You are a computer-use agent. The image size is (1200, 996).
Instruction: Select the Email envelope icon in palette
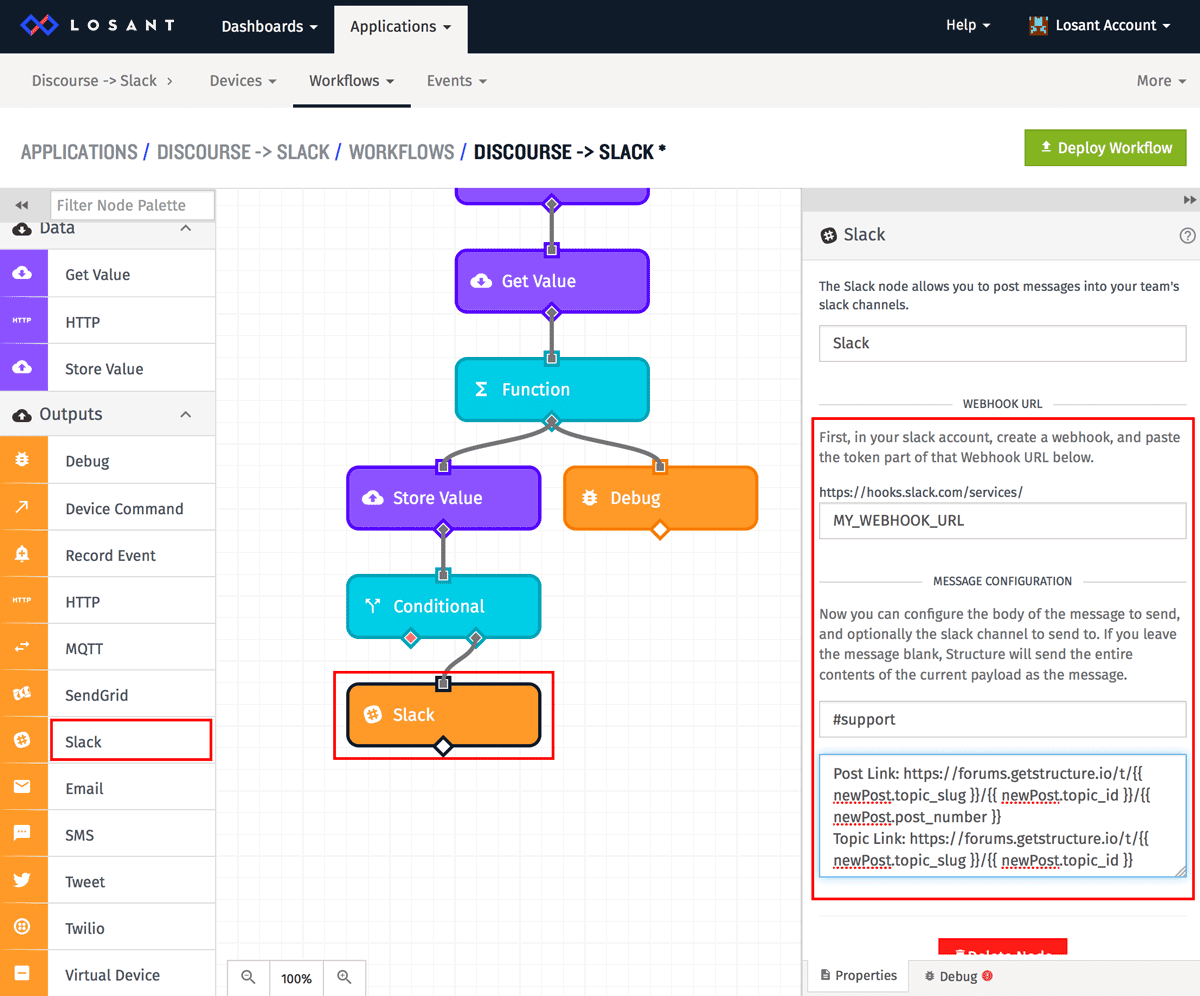22,788
